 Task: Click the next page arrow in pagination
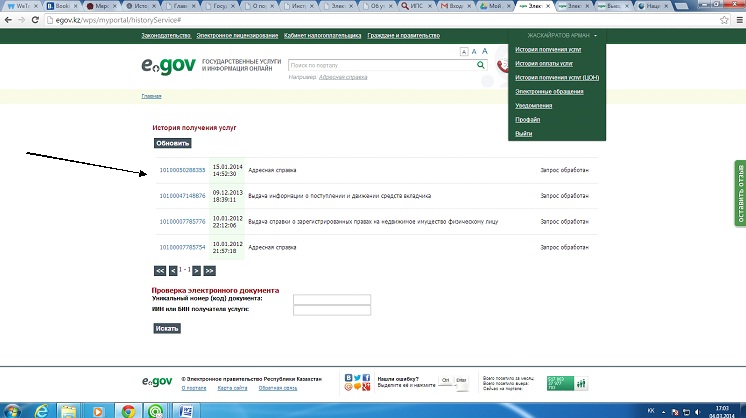click(x=197, y=270)
